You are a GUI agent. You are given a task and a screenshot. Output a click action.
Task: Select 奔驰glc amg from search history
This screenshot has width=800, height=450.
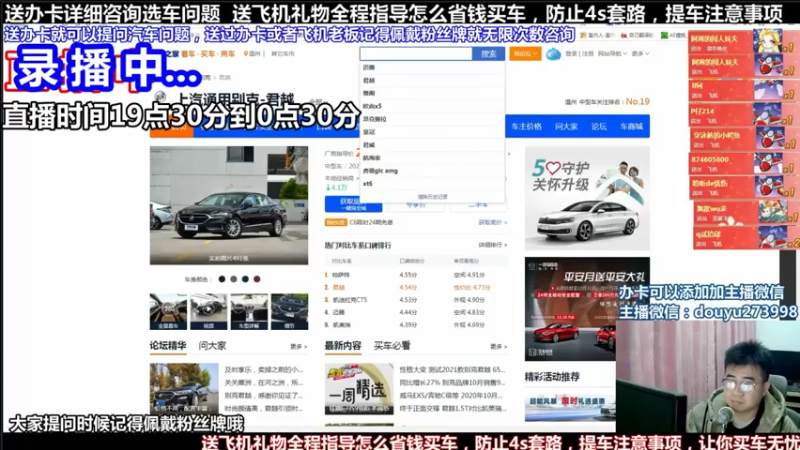380,170
